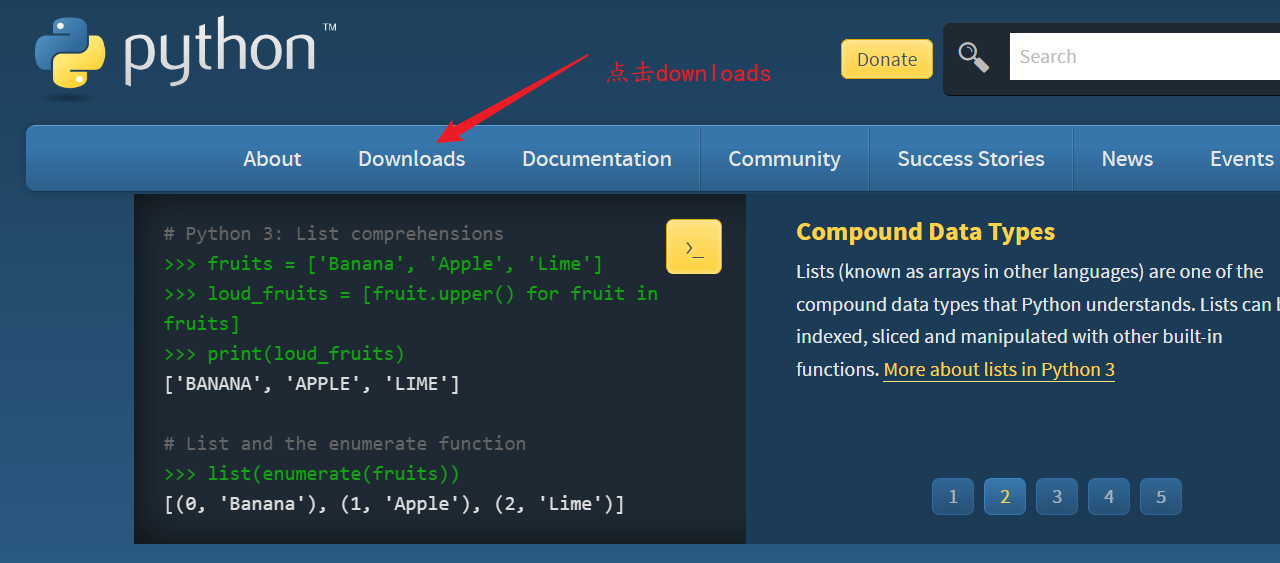Open the Events menu
The image size is (1280, 563).
pos(1241,159)
